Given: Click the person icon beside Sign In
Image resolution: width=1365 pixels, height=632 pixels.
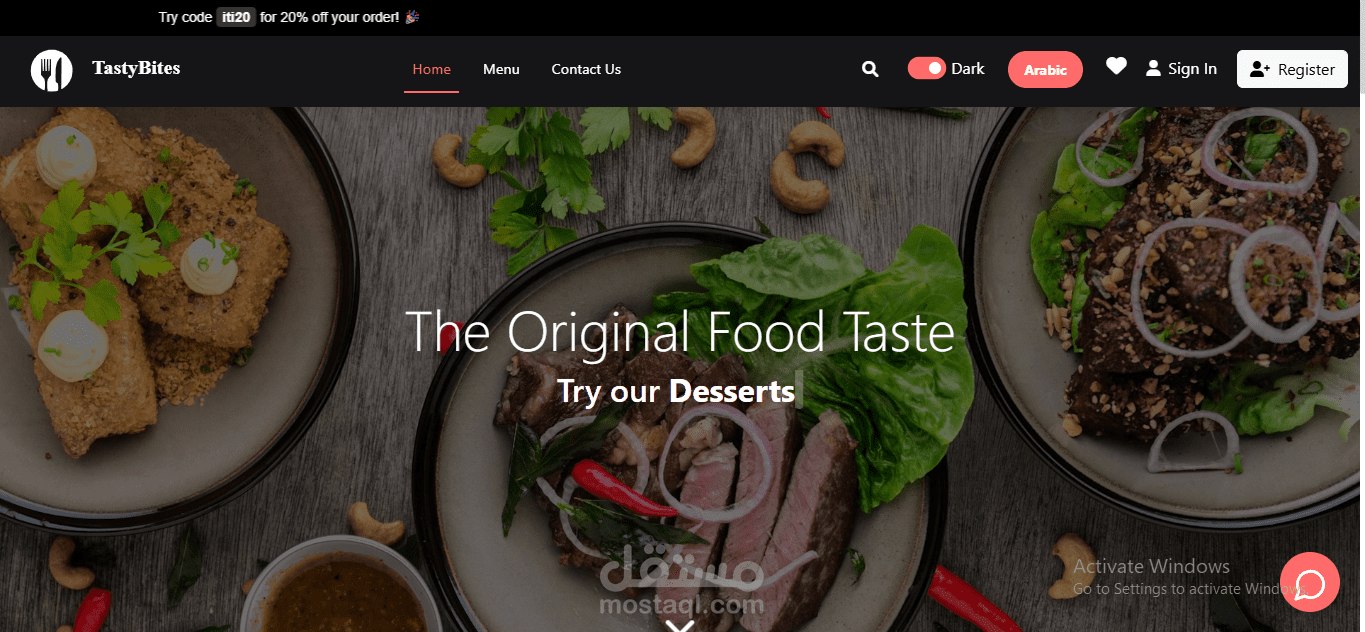Looking at the screenshot, I should click(1153, 69).
